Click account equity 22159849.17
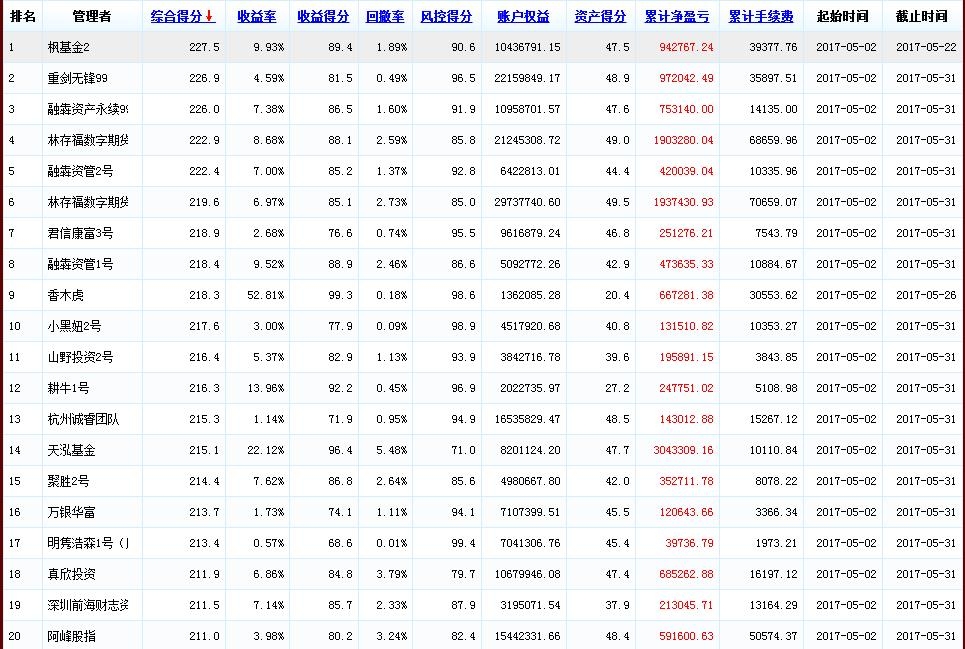 pyautogui.click(x=527, y=78)
